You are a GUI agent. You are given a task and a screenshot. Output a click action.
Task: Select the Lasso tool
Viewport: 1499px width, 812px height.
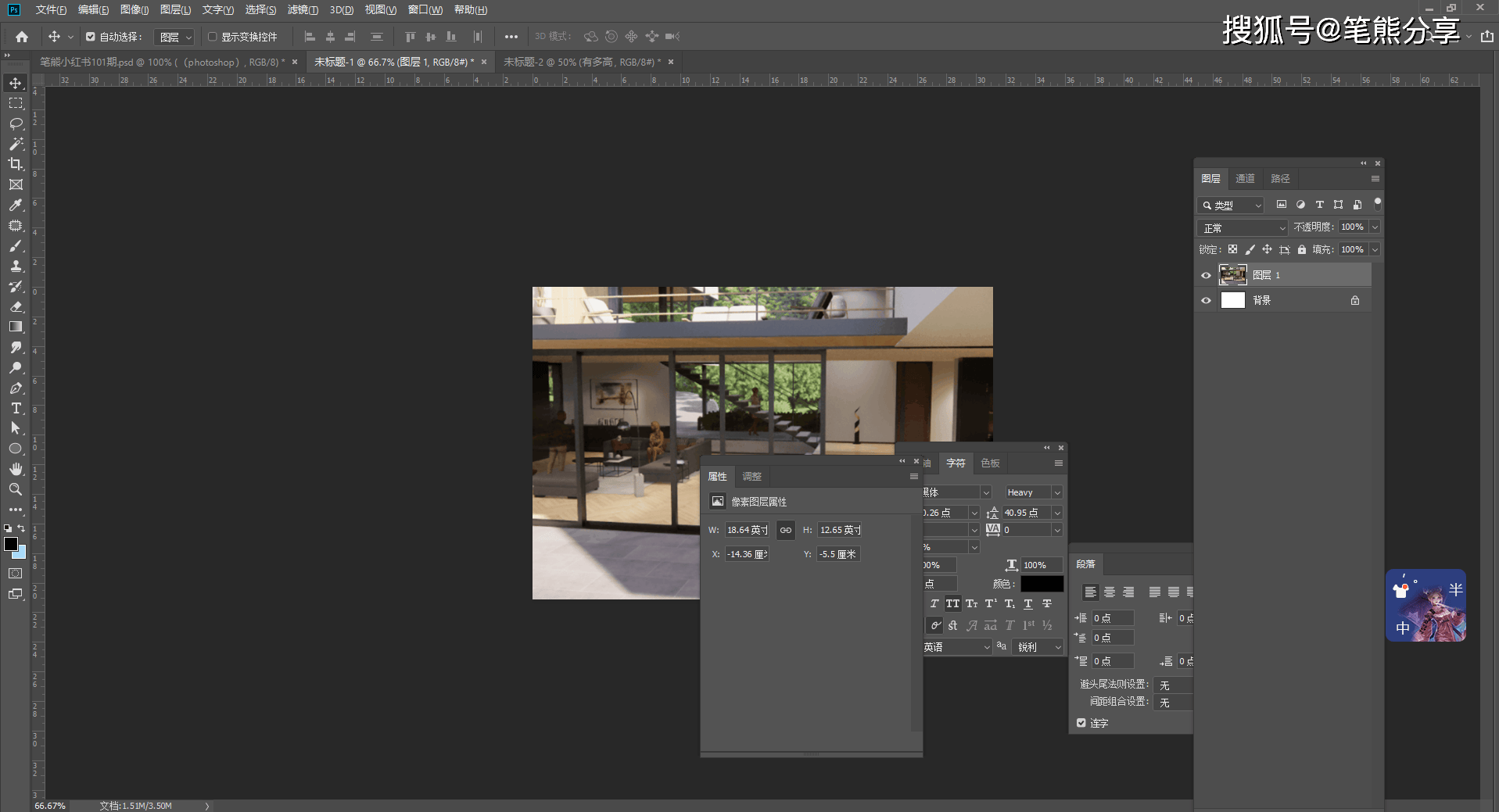point(16,123)
